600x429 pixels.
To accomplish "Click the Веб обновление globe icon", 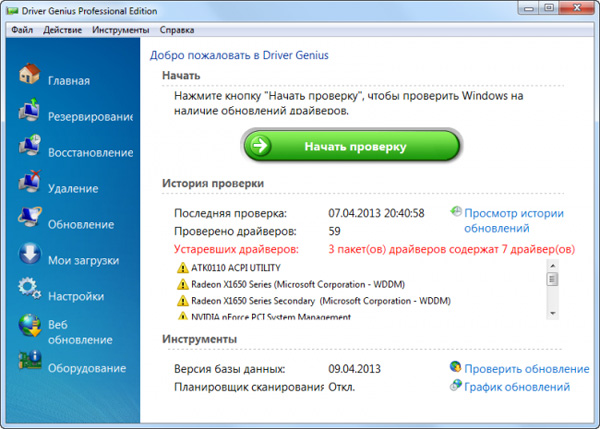I will 28,330.
